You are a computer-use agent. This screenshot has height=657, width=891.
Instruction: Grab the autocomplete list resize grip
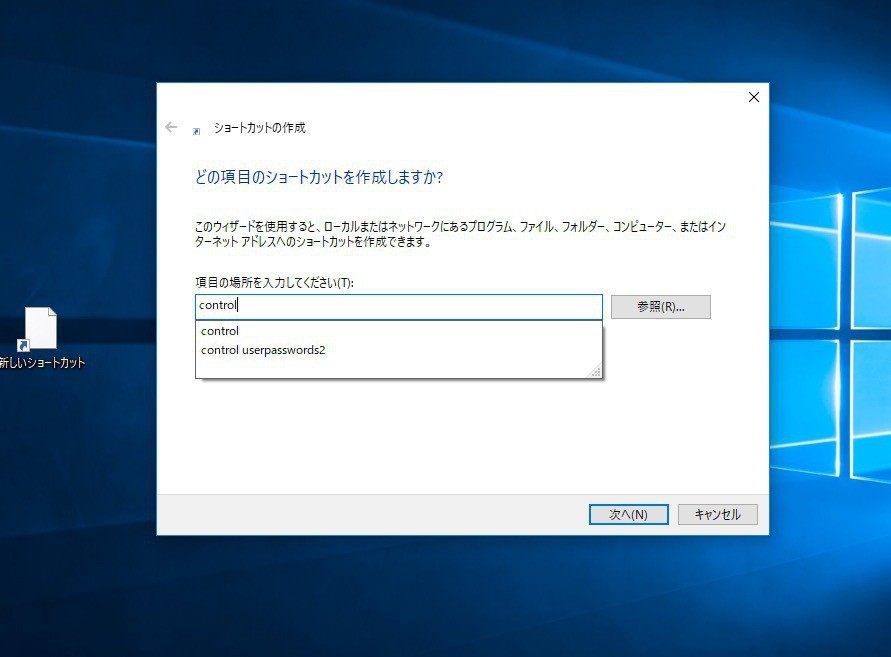tap(596, 372)
